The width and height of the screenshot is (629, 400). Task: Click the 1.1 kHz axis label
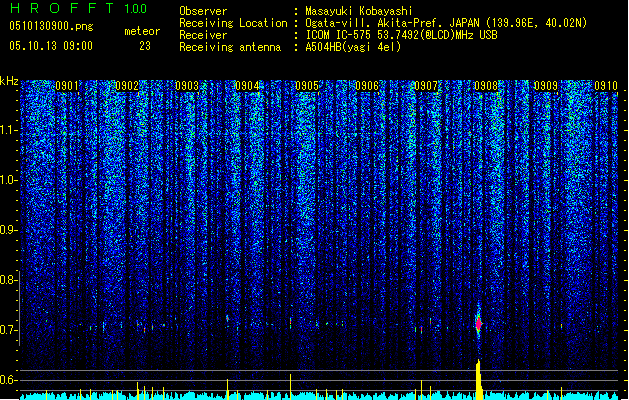point(9,130)
